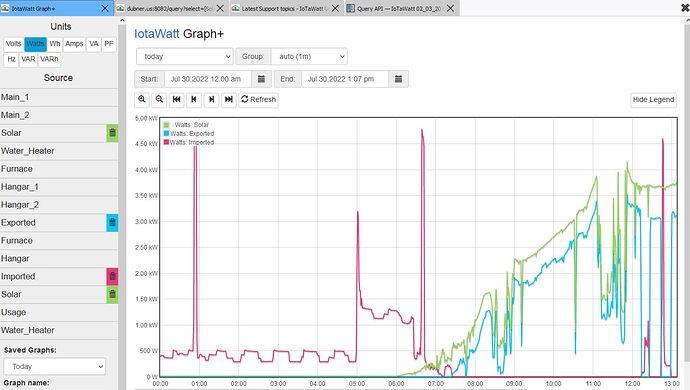The width and height of the screenshot is (690, 390).
Task: Jump to latest data fast-forward icon
Action: (229, 99)
